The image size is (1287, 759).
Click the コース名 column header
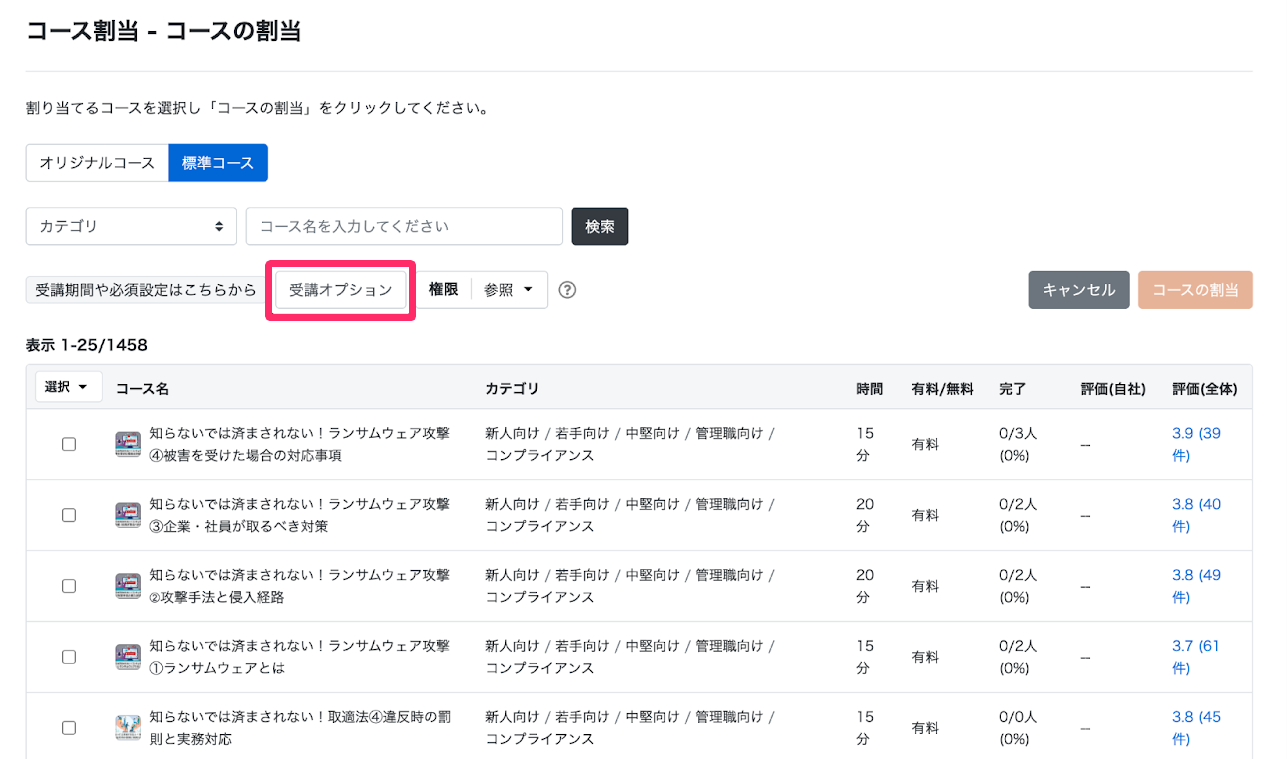tap(142, 388)
